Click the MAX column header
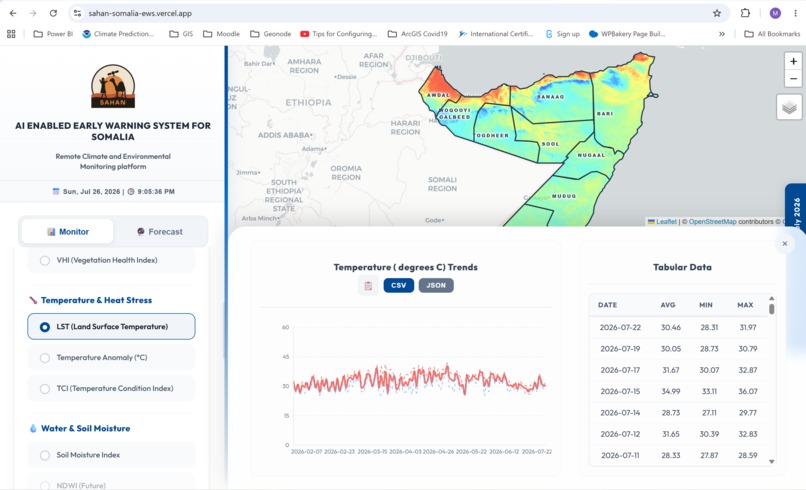The height and width of the screenshot is (490, 806). coord(745,305)
